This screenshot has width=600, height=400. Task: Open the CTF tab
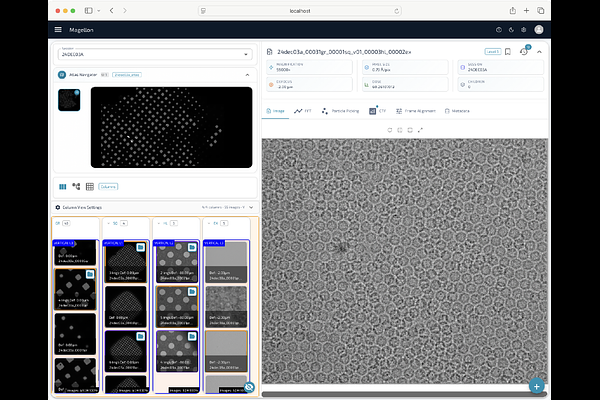coord(378,111)
